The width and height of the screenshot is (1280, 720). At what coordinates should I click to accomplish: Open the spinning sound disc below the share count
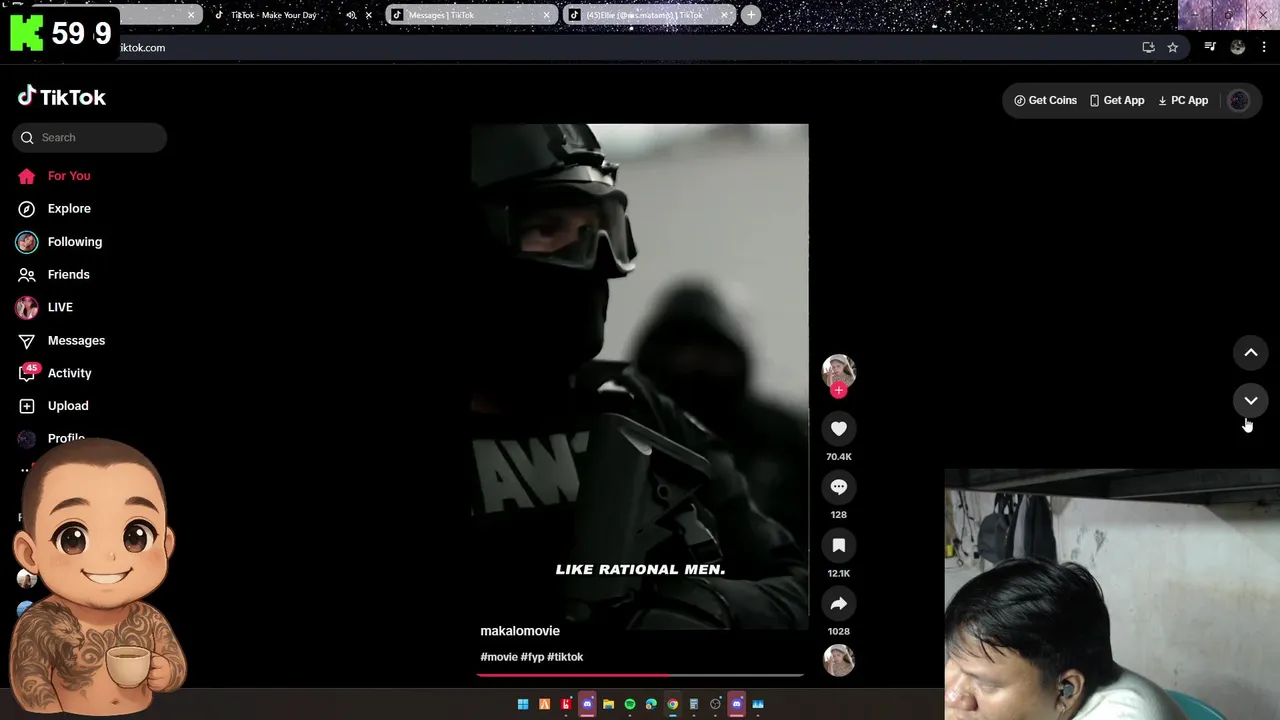(838, 660)
